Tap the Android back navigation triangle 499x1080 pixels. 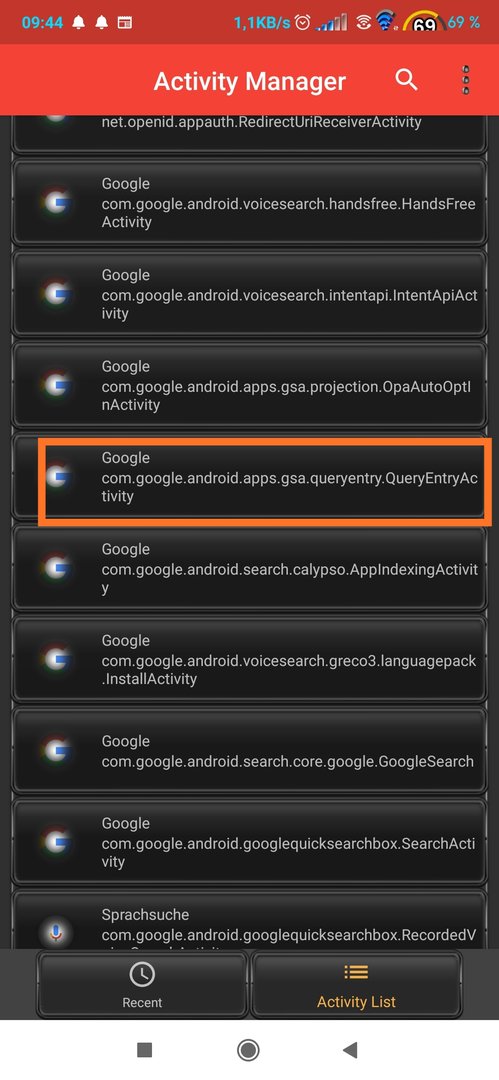pyautogui.click(x=350, y=1050)
